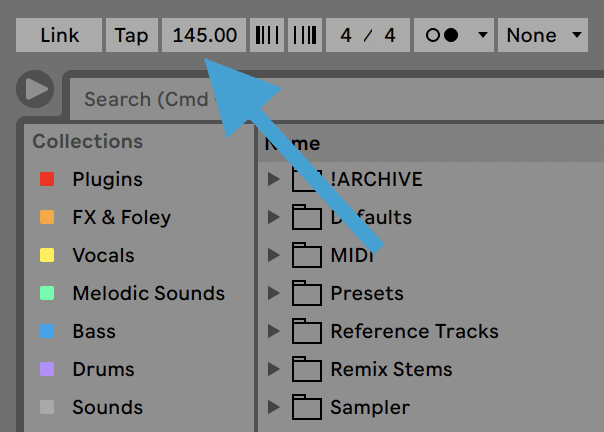Expand the Defaults folder
This screenshot has height=432, width=604.
coord(273,217)
